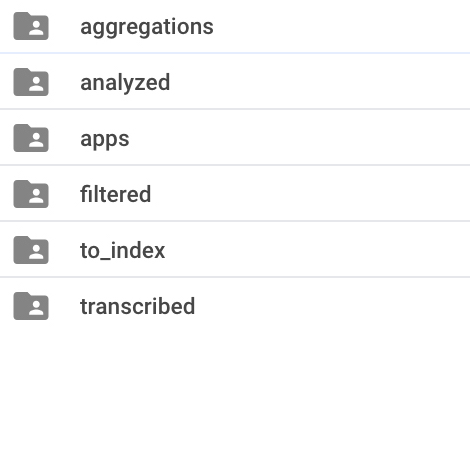Click the apps shared folder icon
The width and height of the screenshot is (470, 453).
[x=31, y=138]
